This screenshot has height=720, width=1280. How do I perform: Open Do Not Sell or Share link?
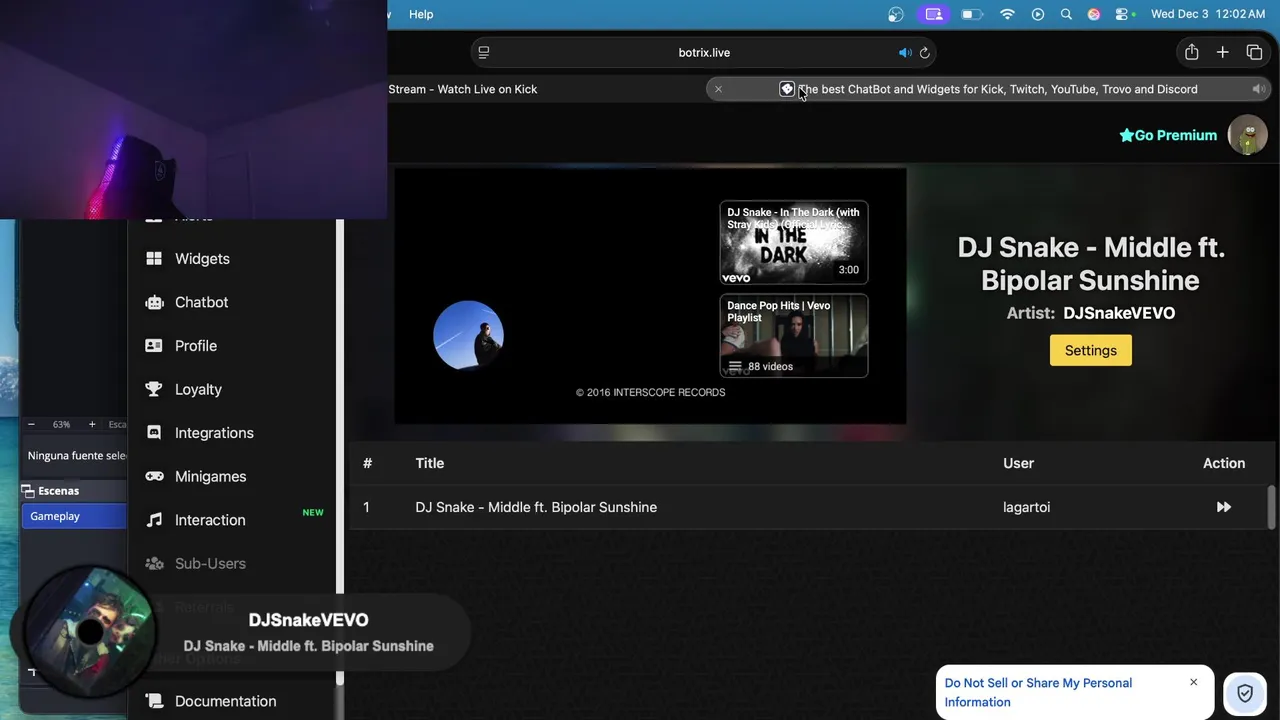point(1038,692)
